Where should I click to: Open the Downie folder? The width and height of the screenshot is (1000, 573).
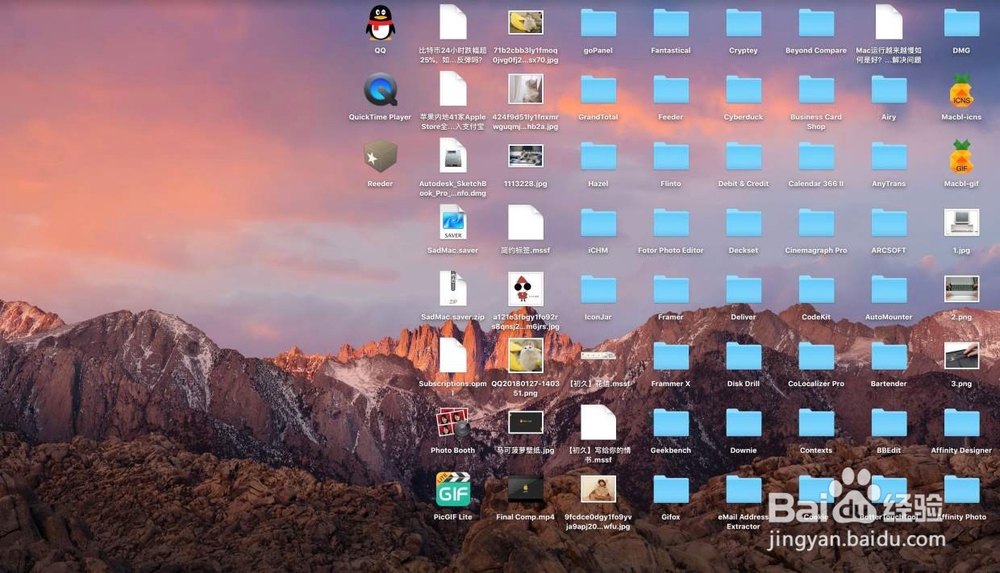pyautogui.click(x=744, y=424)
